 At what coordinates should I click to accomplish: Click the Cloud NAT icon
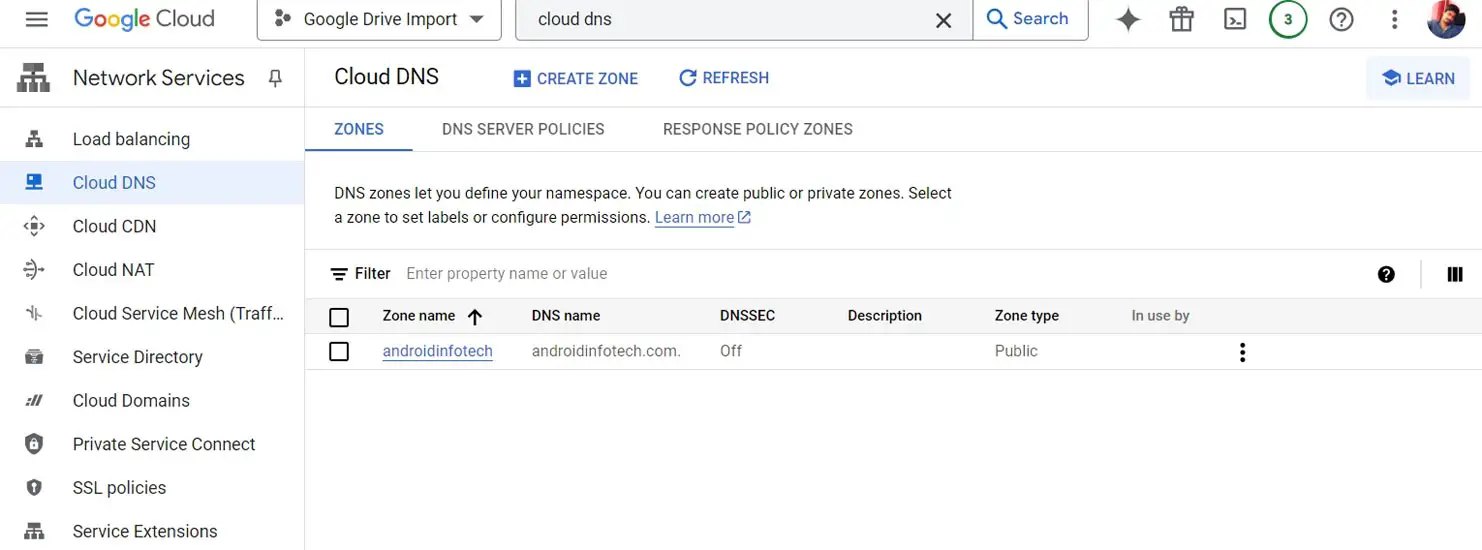(34, 270)
